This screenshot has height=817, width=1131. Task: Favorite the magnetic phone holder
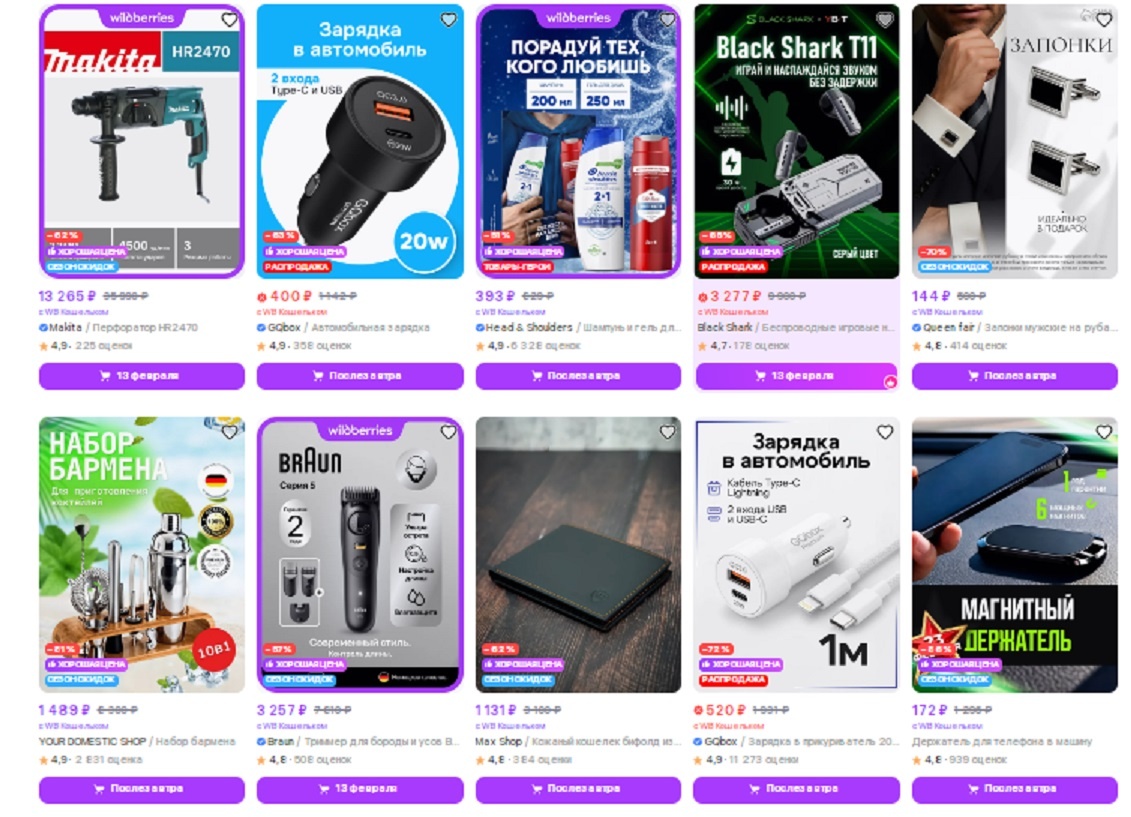pyautogui.click(x=1104, y=432)
